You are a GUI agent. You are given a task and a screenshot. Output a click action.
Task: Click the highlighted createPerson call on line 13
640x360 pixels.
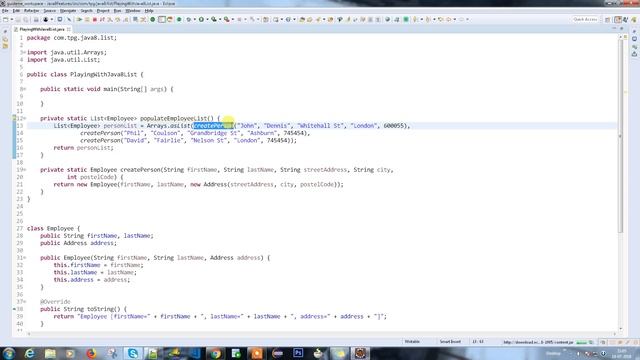point(213,126)
